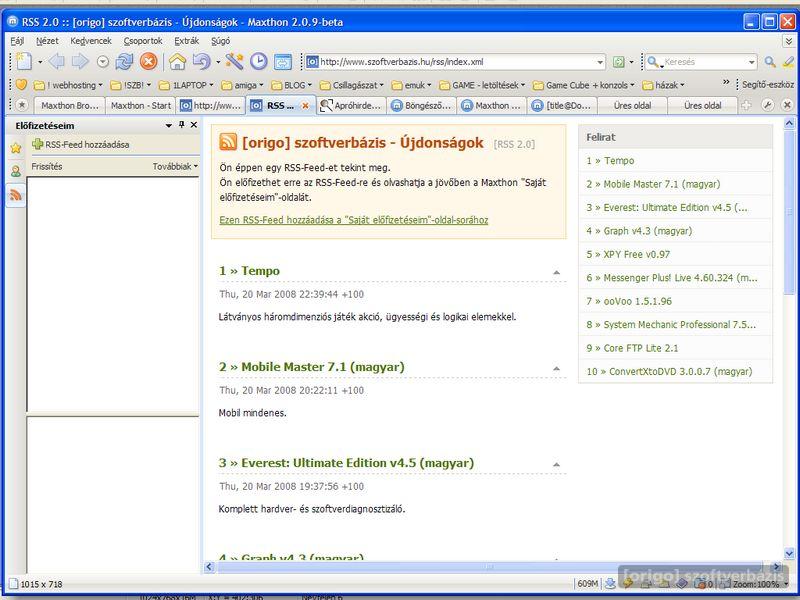Screen dimensions: 800x600
Task: Collapse the 1 » Tempo entry arrow
Action: (x=557, y=272)
